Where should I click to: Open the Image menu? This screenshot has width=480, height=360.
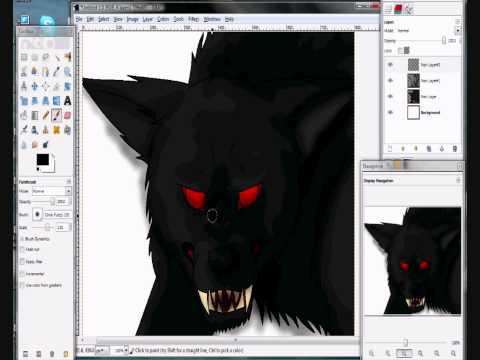132,19
